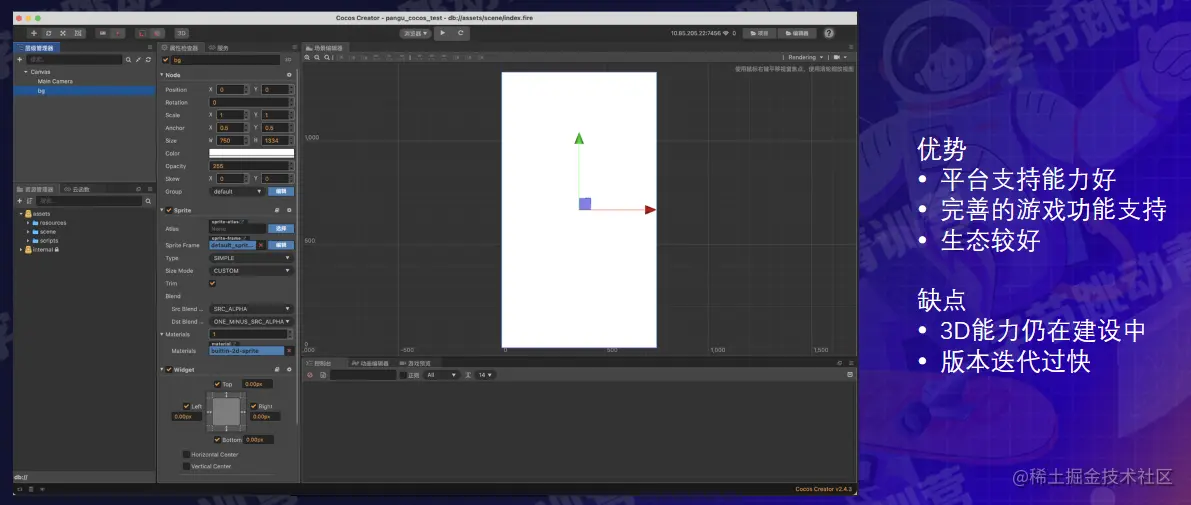Viewport: 1191px width, 505px height.
Task: Open the help question mark icon
Action: [x=829, y=33]
